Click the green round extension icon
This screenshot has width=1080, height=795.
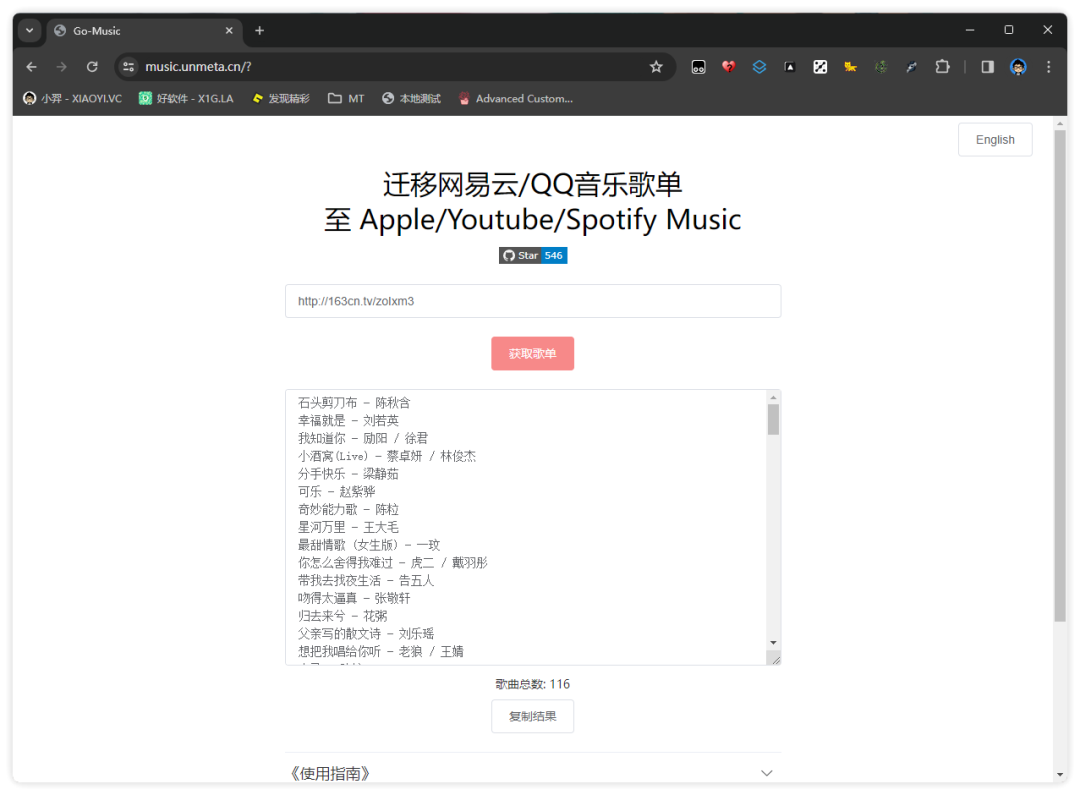tap(881, 67)
